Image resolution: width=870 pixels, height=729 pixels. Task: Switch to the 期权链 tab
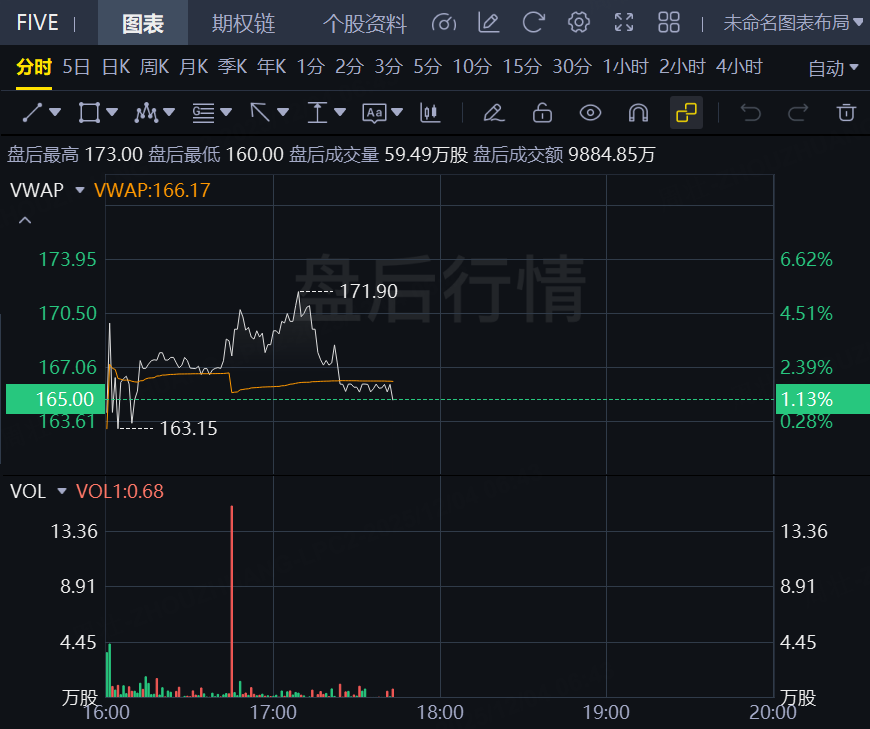click(243, 23)
